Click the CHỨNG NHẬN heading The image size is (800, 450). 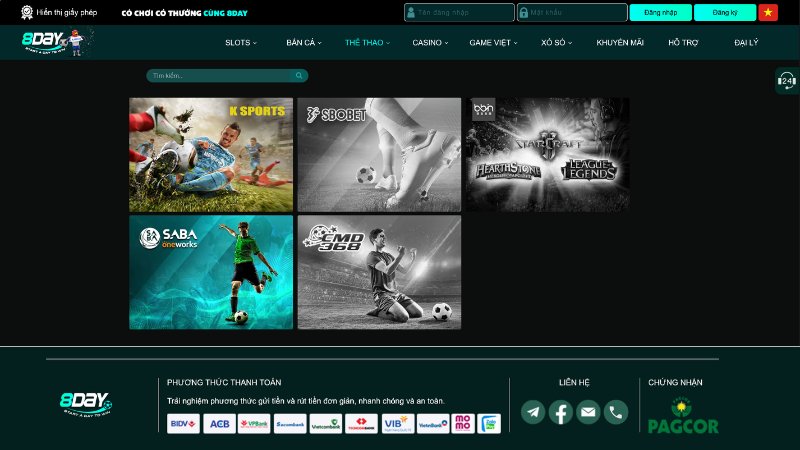pos(675,382)
